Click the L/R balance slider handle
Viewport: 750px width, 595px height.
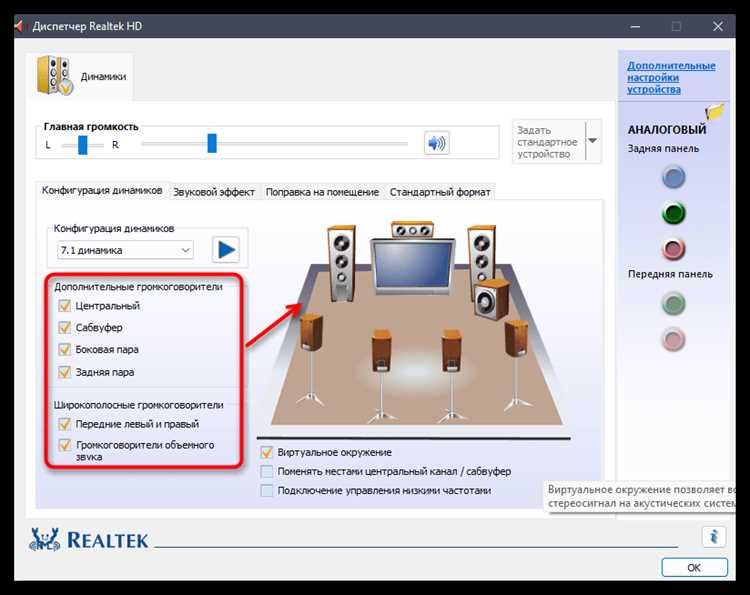click(83, 144)
